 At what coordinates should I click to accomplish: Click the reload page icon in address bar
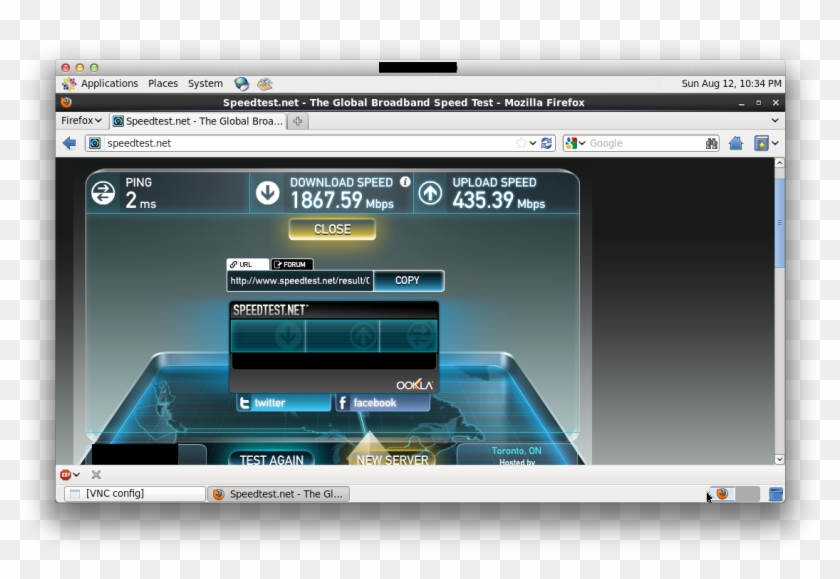click(x=547, y=143)
